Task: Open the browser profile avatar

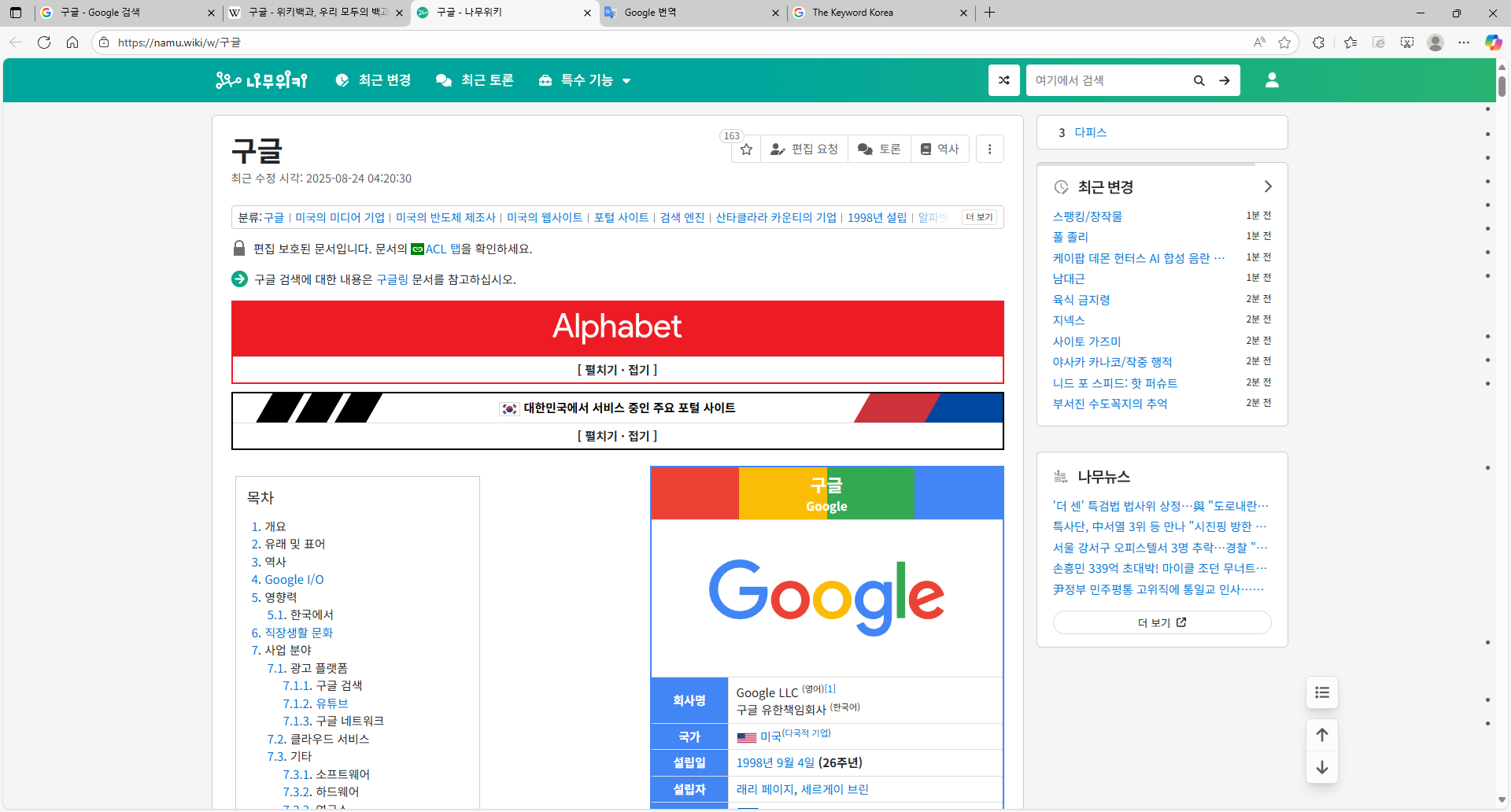Action: [1435, 42]
